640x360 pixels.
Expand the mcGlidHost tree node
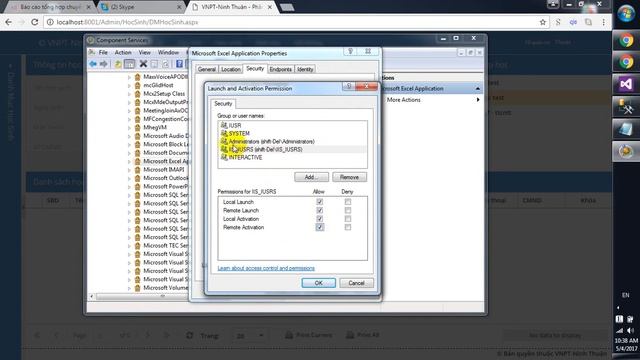(129, 85)
